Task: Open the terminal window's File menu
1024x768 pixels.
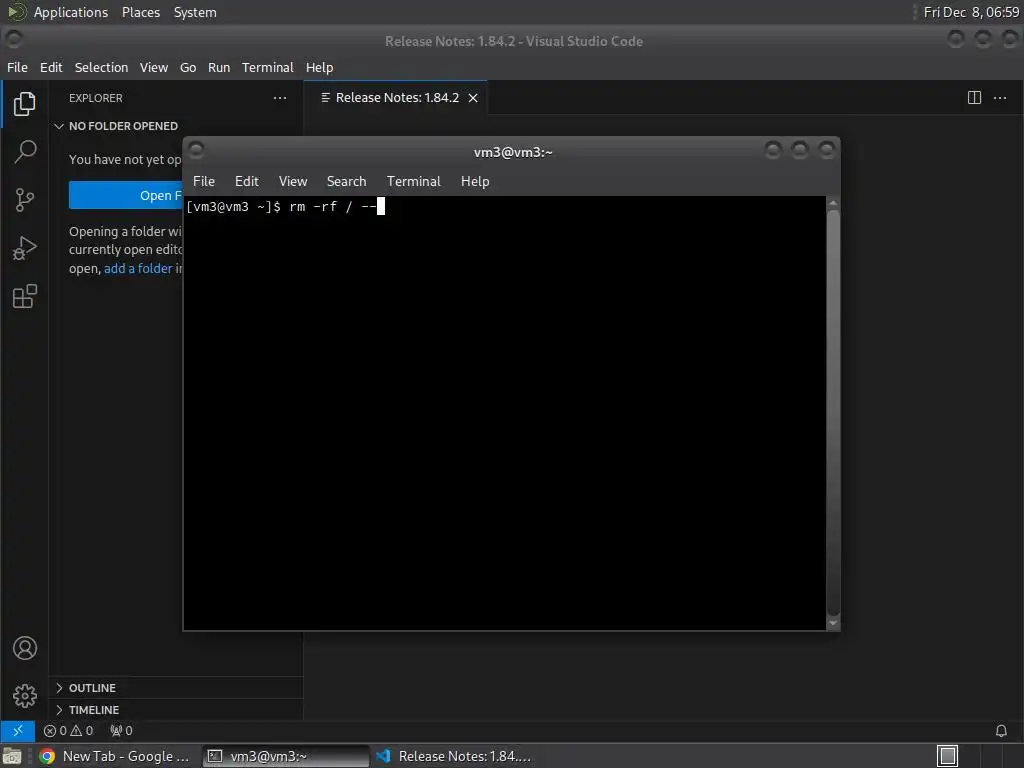Action: point(204,181)
